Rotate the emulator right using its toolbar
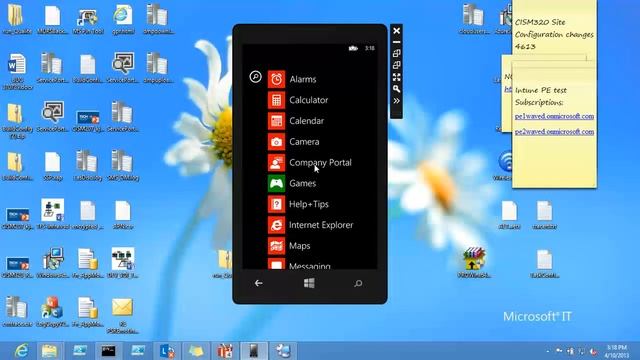Image resolution: width=640 pixels, height=360 pixels. (x=396, y=65)
